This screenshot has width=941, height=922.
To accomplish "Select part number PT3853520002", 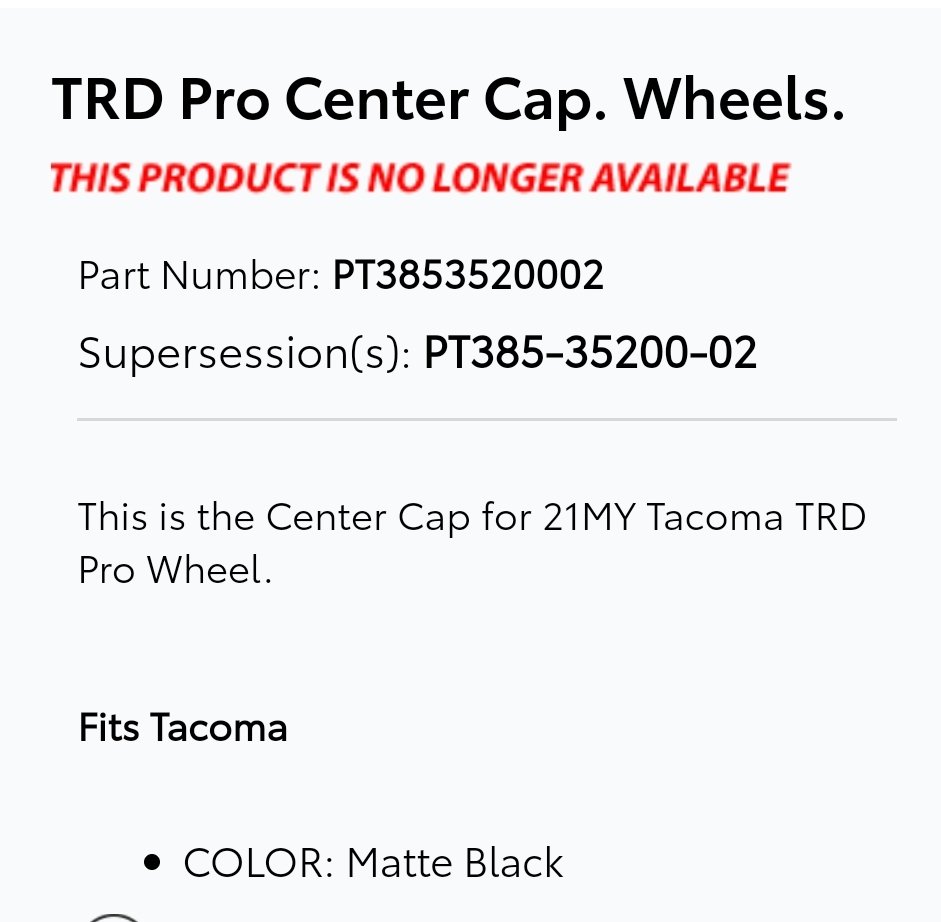I will (x=468, y=276).
